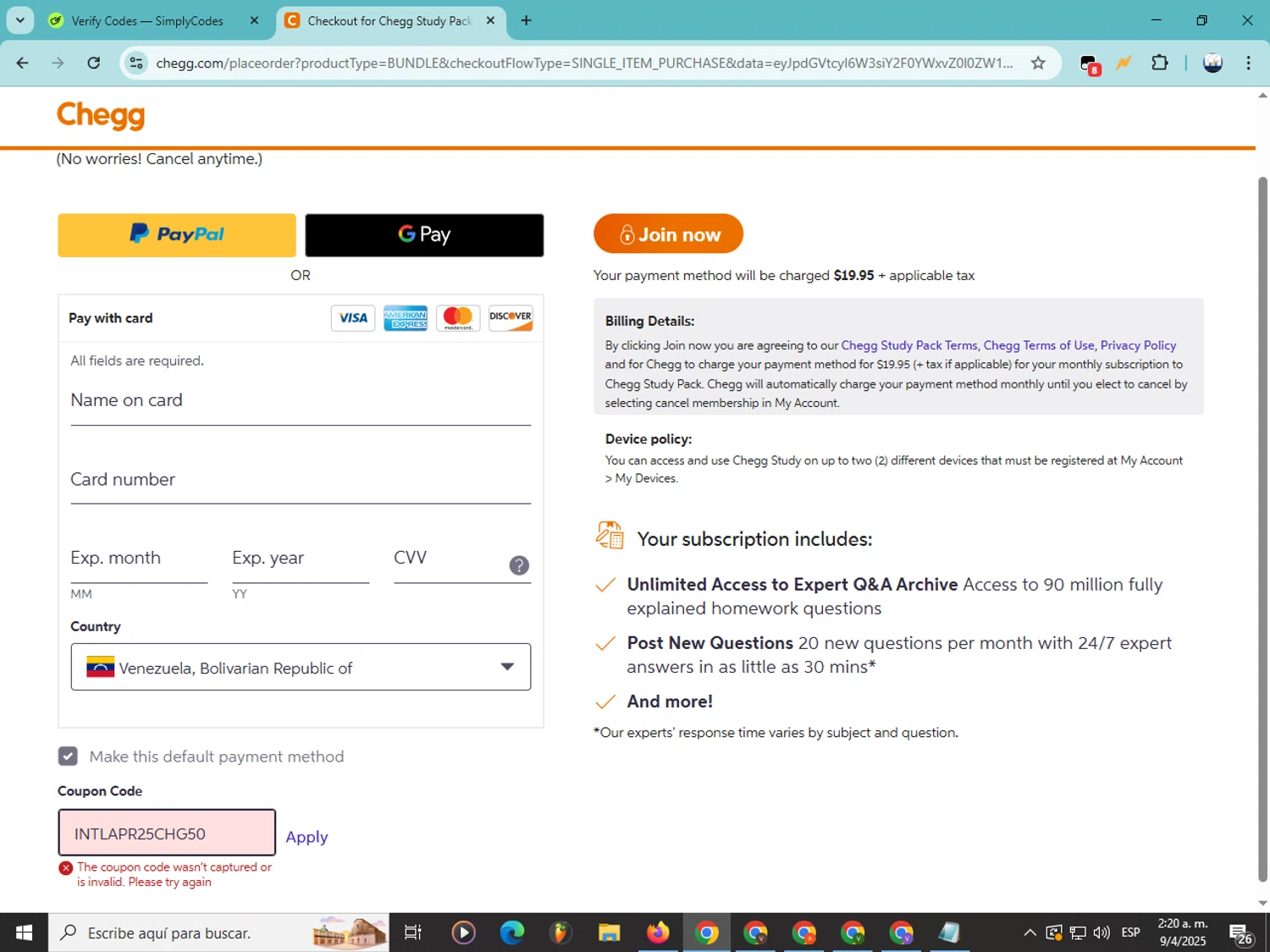This screenshot has height=952, width=1270.
Task: View site information icon in address bar
Action: pos(135,63)
